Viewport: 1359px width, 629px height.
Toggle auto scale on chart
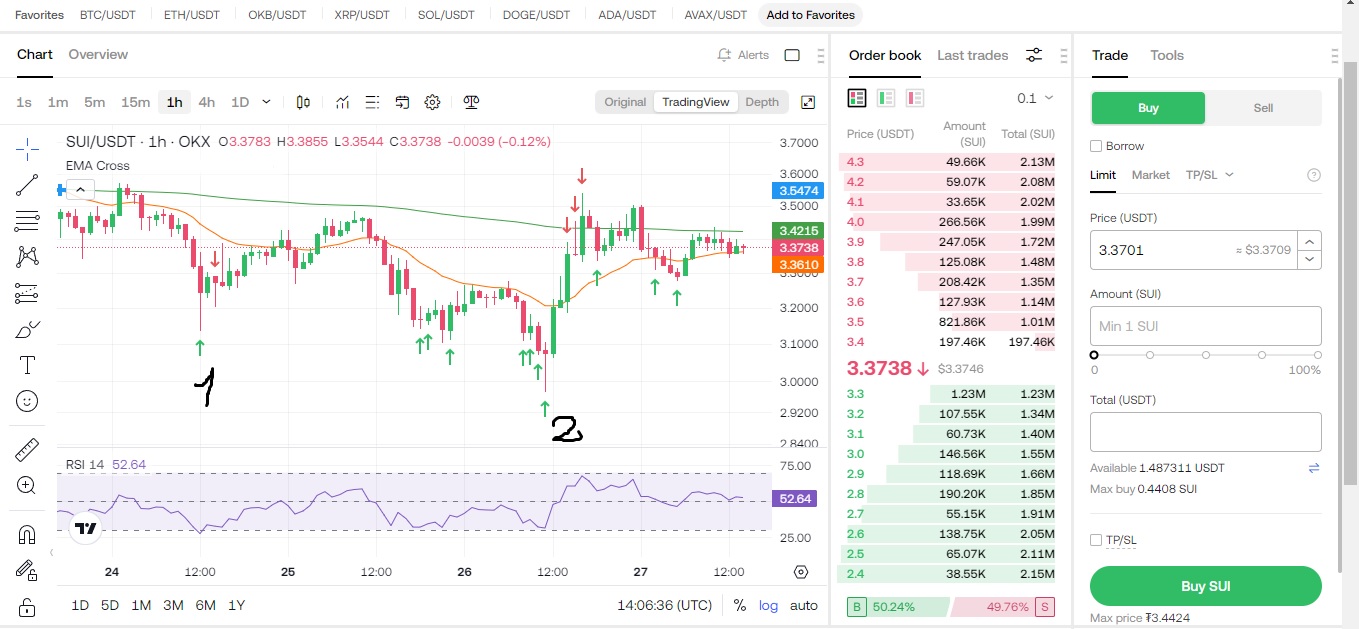(804, 605)
